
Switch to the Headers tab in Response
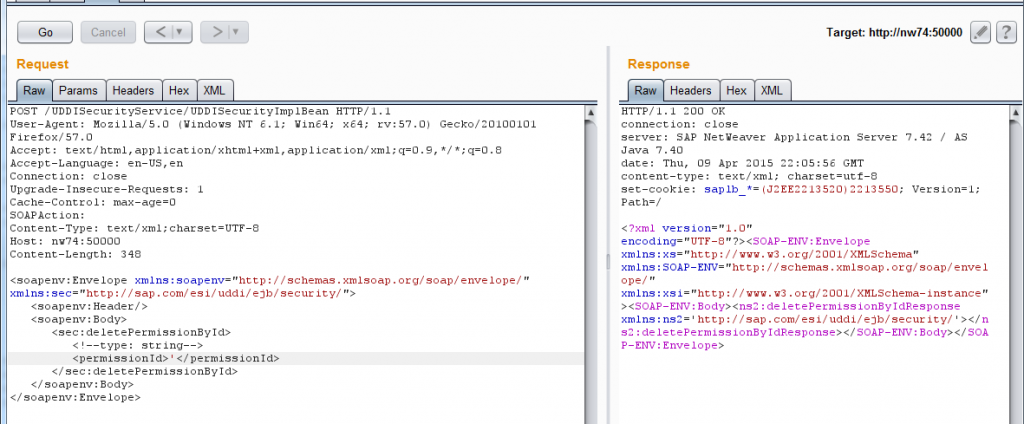[x=690, y=91]
